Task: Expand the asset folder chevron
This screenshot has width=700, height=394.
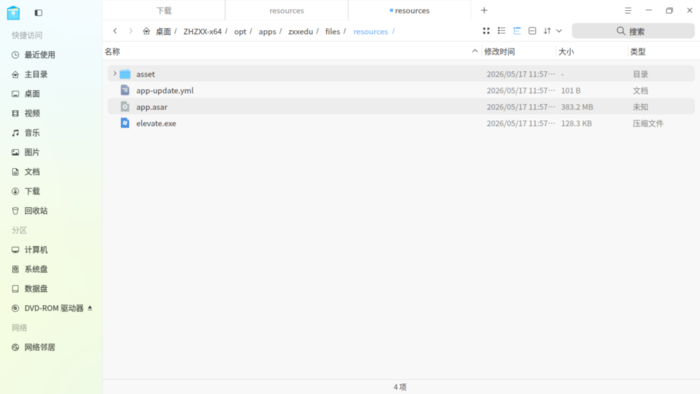Action: point(115,74)
